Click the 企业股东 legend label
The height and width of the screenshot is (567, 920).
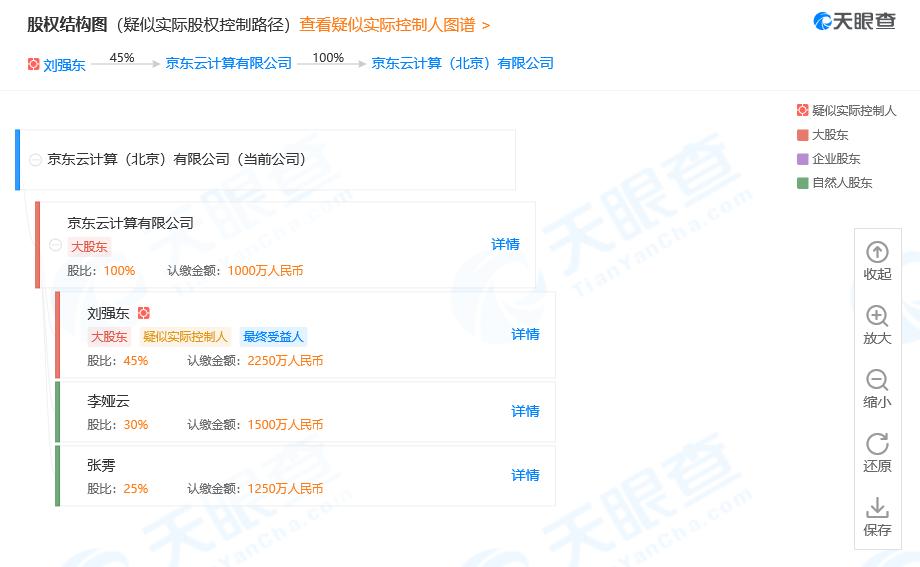(836, 159)
